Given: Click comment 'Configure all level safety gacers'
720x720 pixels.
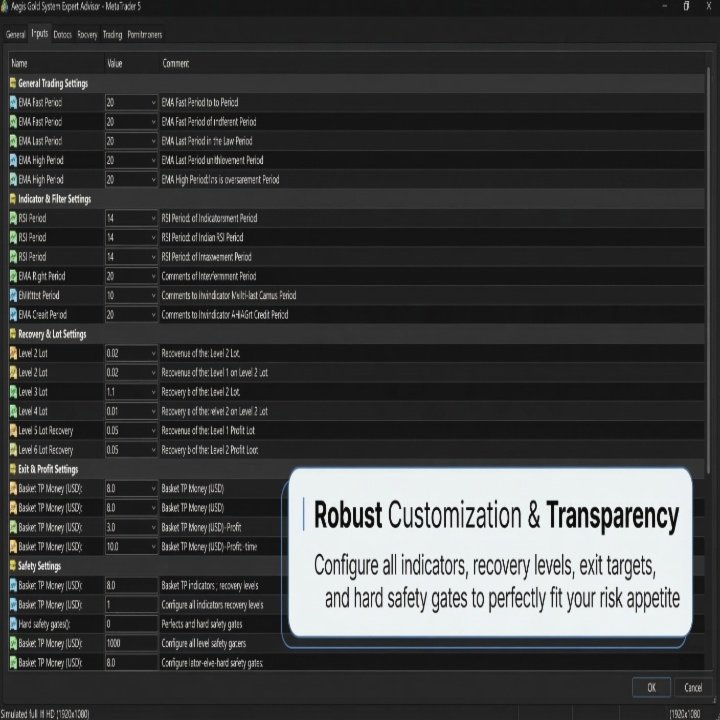Looking at the screenshot, I should coord(203,643).
